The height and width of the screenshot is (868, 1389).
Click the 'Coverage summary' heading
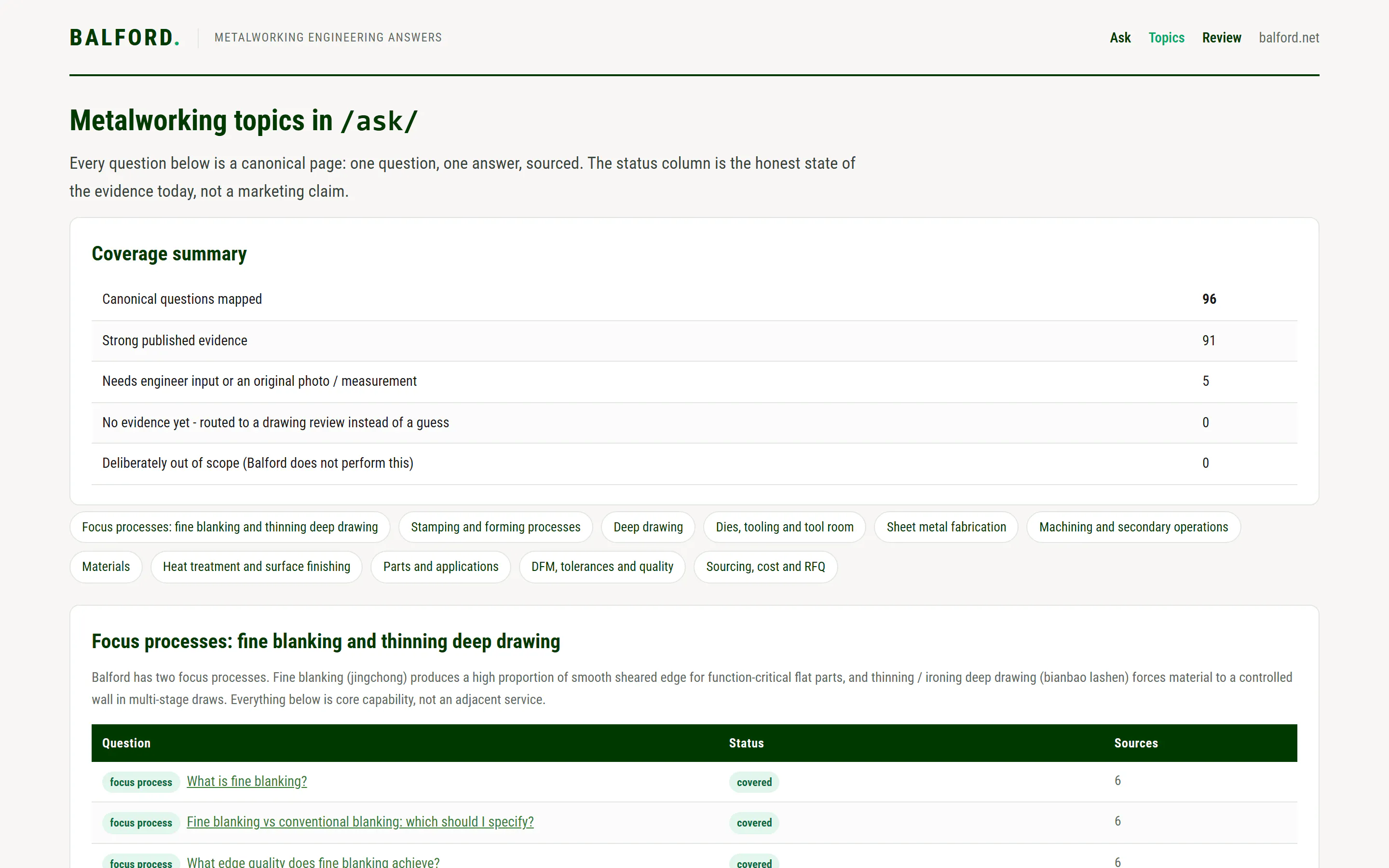(x=169, y=254)
